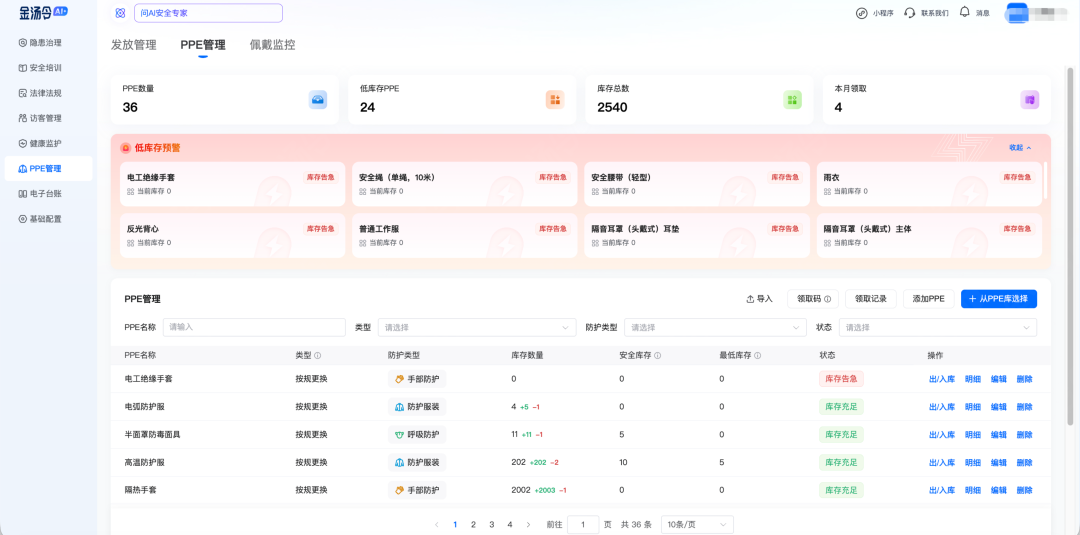This screenshot has height=535, width=1080.
Task: Go to page 2
Action: (473, 525)
